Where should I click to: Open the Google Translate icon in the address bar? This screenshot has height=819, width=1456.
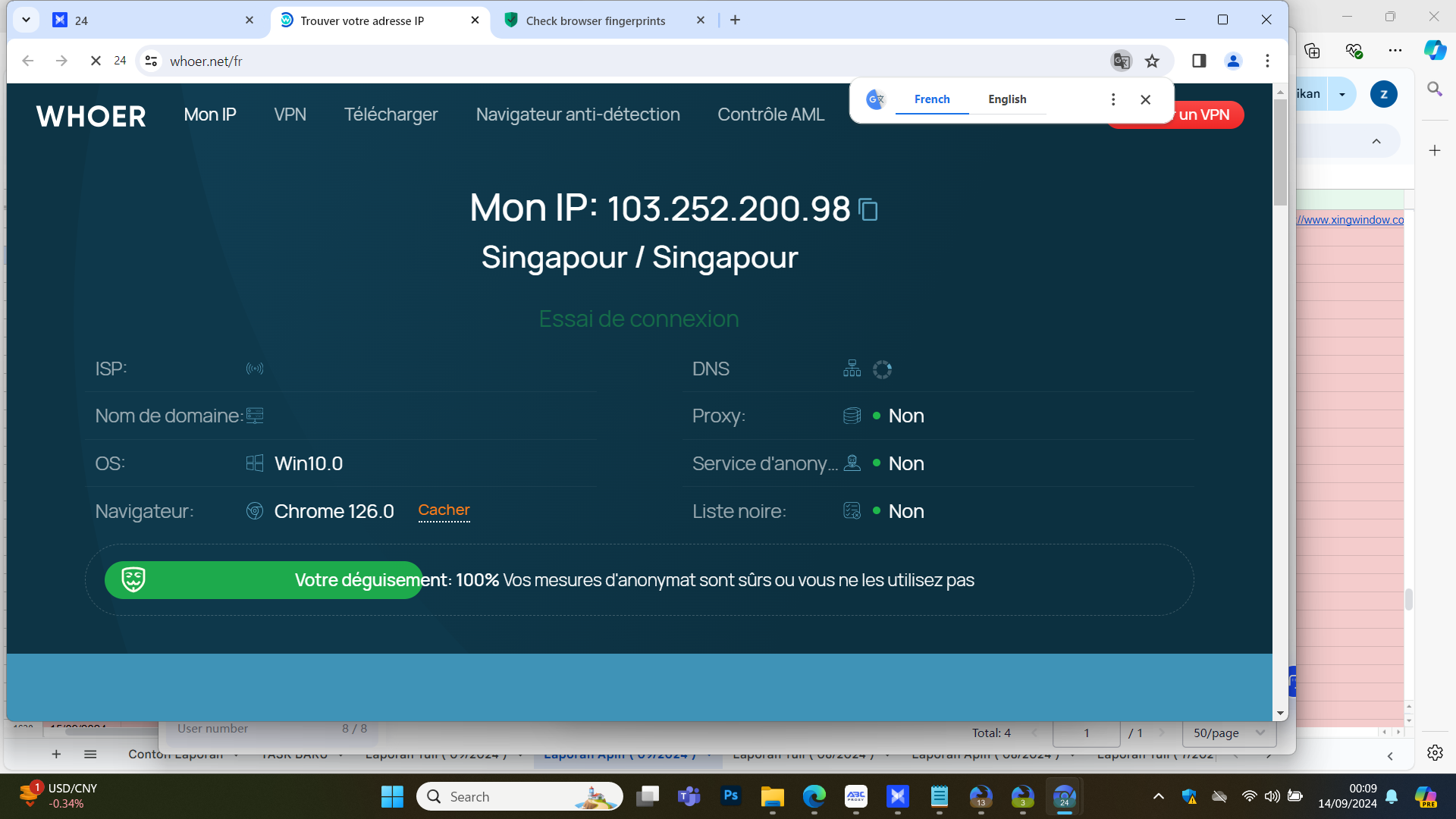coord(1121,61)
